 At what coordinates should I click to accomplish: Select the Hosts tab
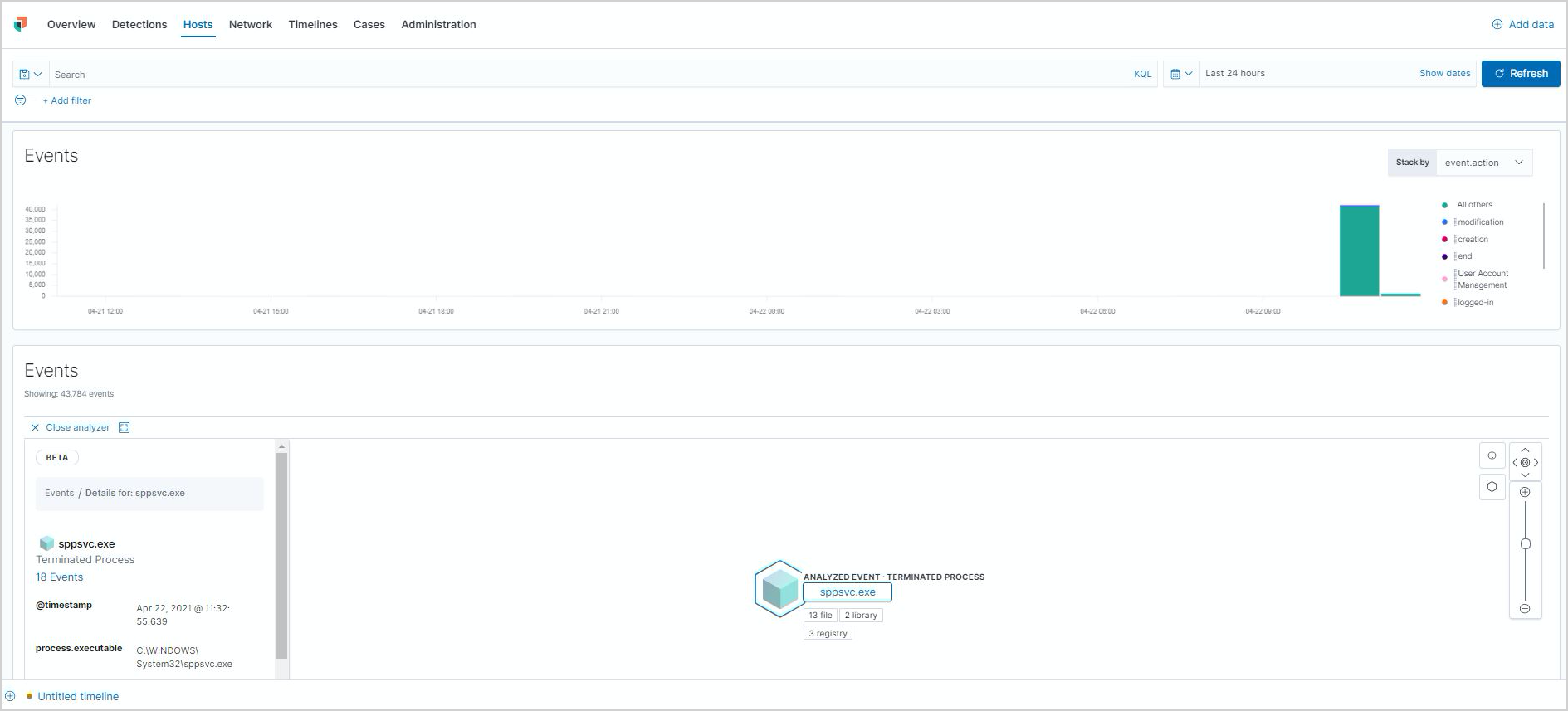(198, 25)
